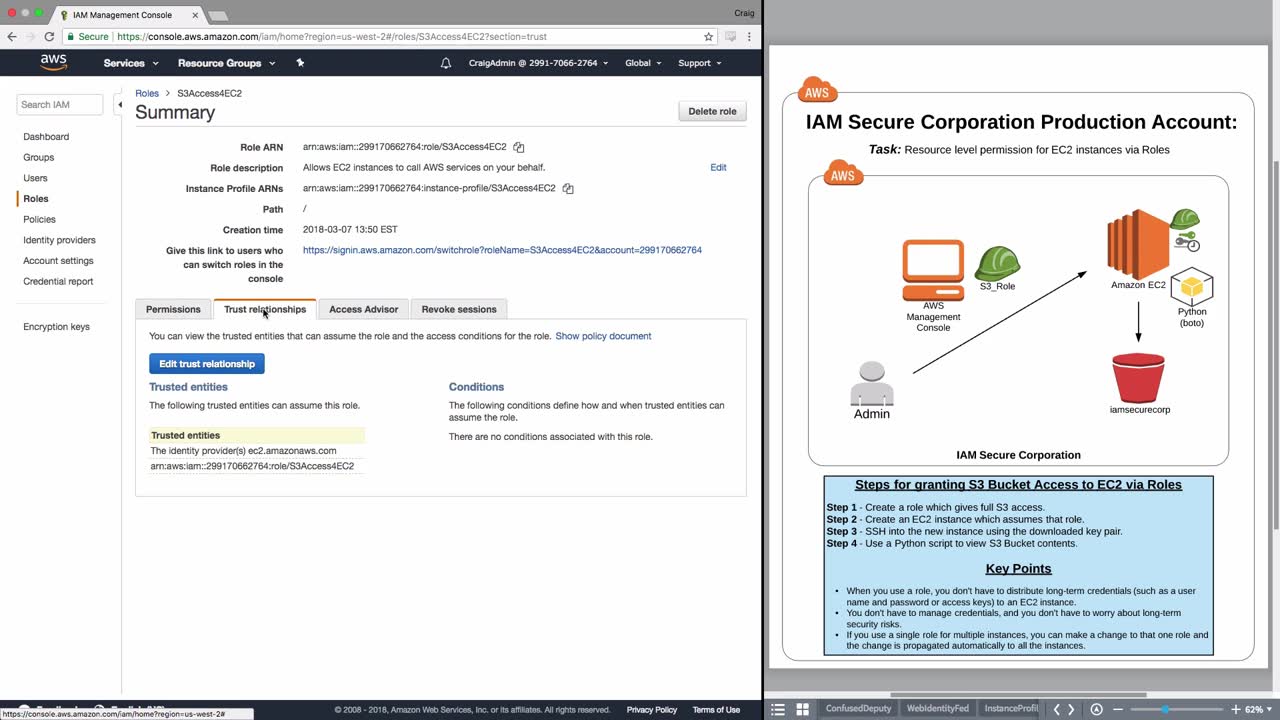Click Edit trust relationship button

coord(207,364)
